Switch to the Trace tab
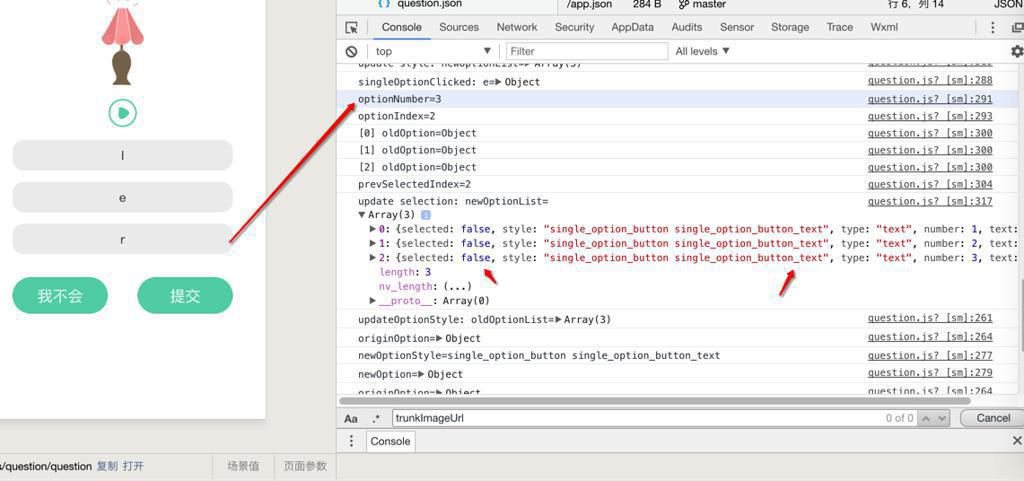 [x=840, y=27]
